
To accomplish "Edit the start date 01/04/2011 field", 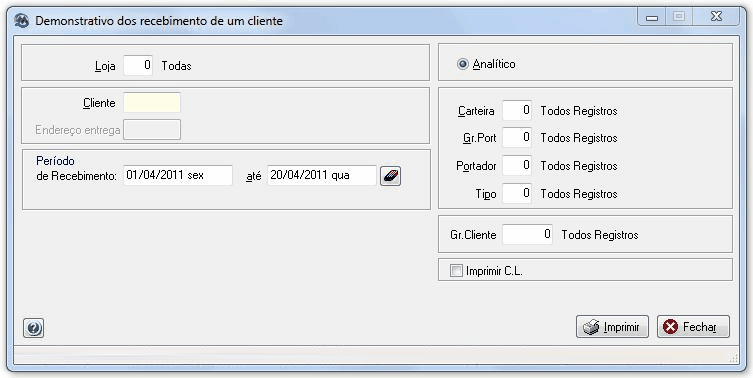I will click(178, 175).
